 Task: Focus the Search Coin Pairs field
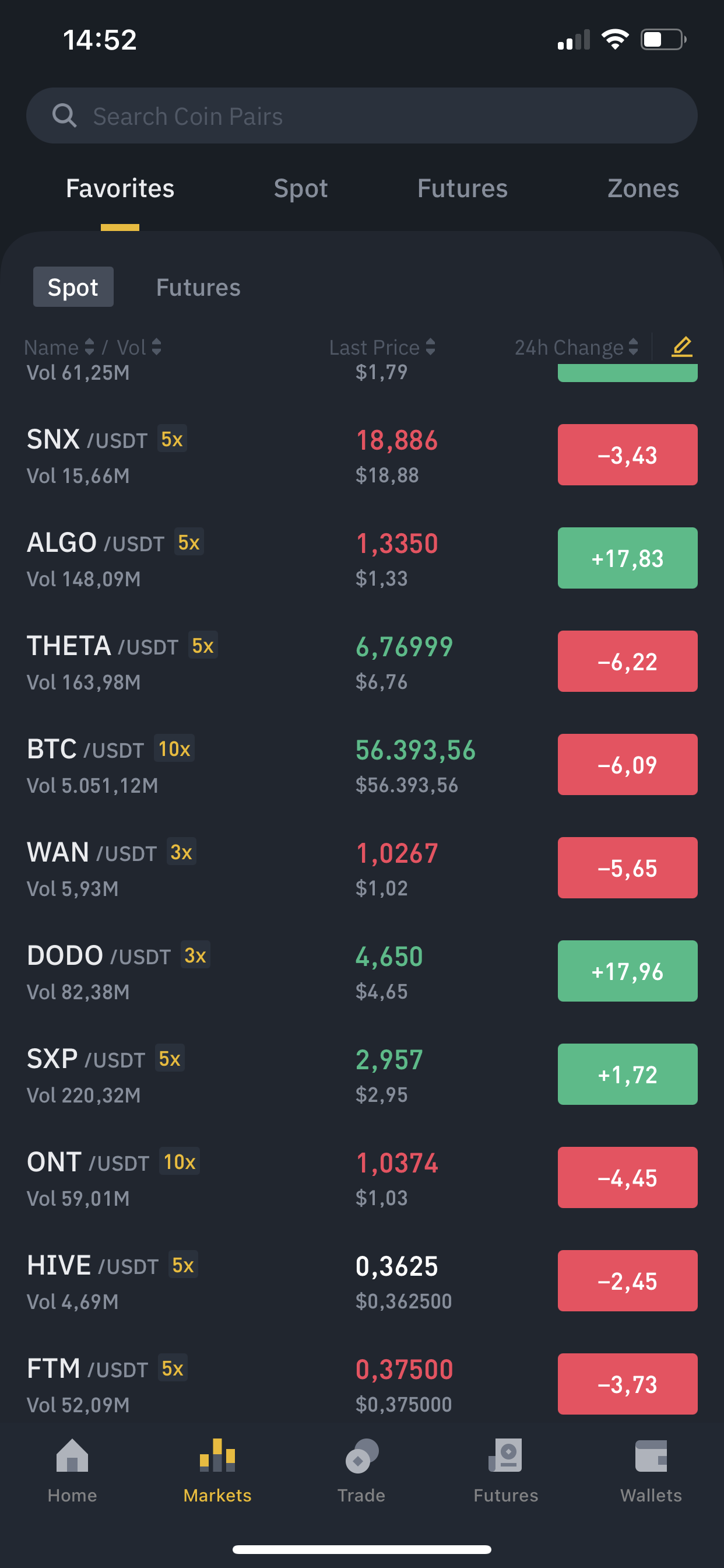point(362,116)
